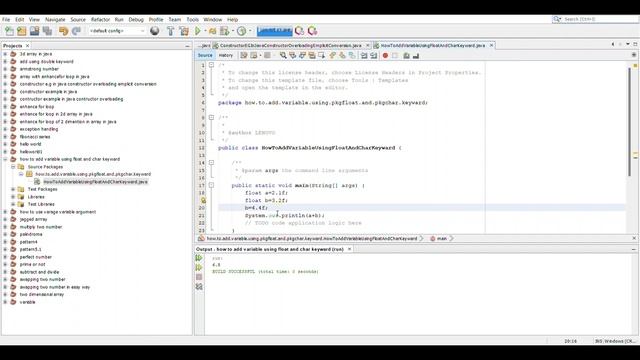Expand the 'palindrome' project node
The height and width of the screenshot is (360, 640).
(x=5, y=234)
